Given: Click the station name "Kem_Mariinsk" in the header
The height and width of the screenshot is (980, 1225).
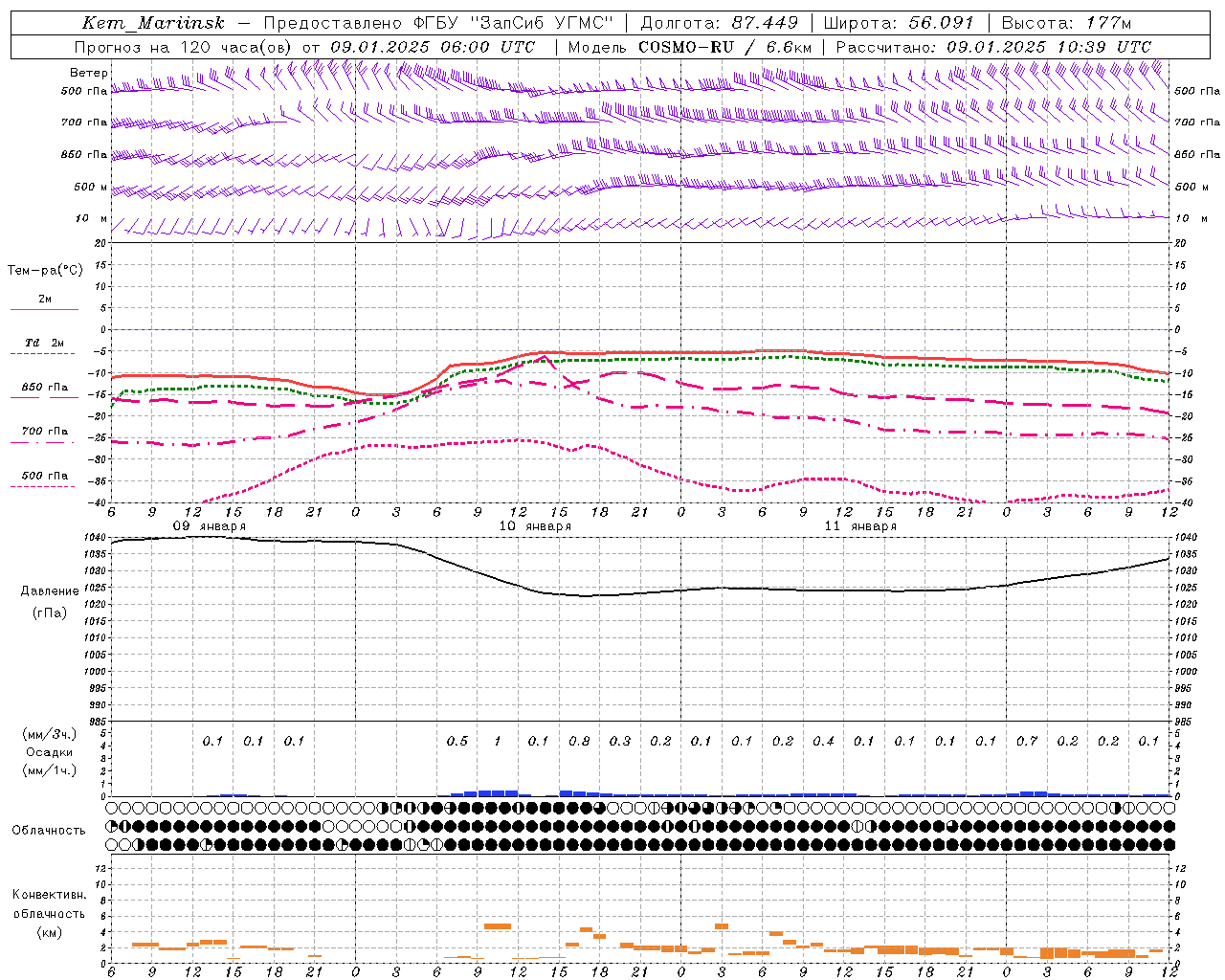Looking at the screenshot, I should 153,23.
